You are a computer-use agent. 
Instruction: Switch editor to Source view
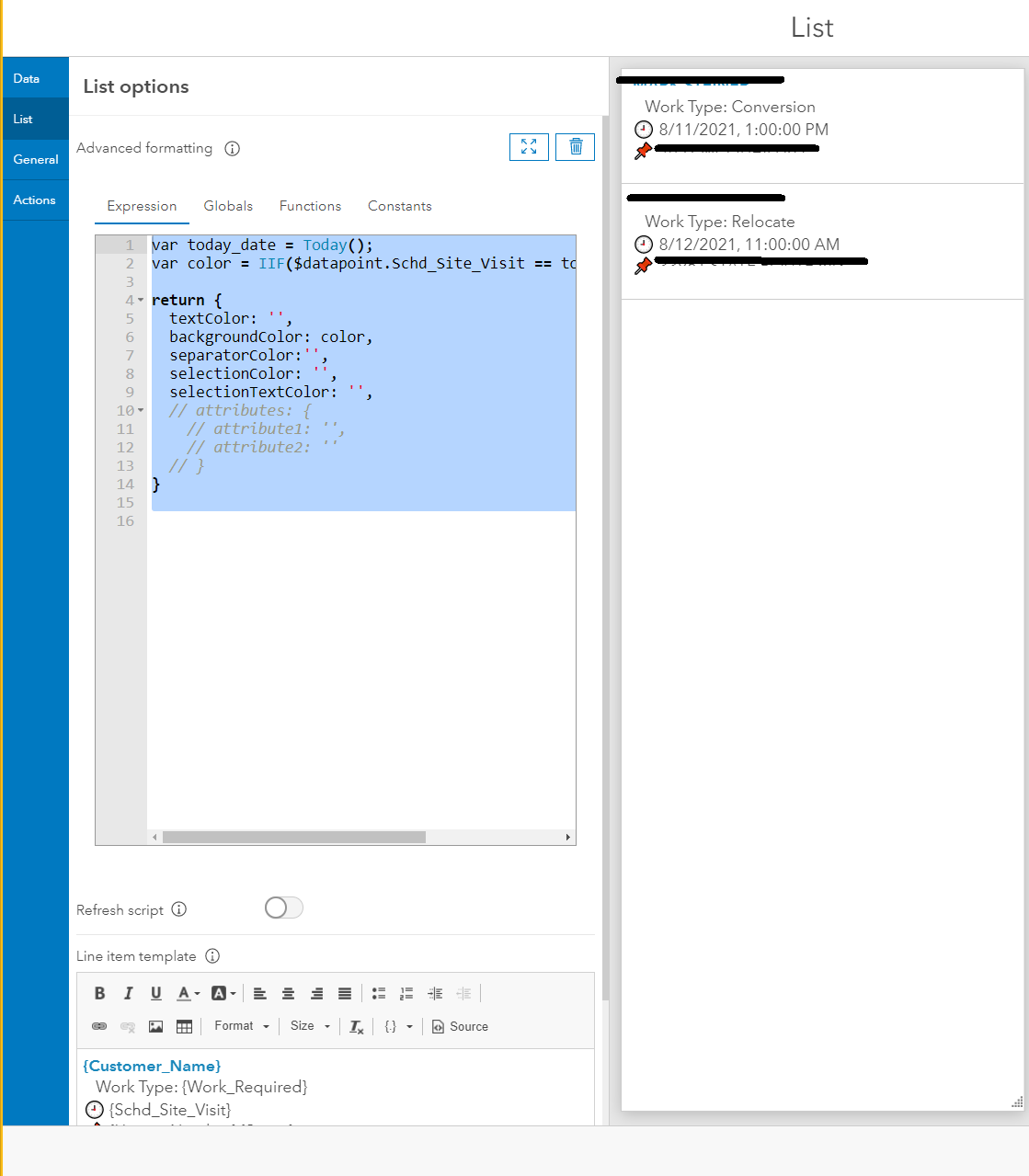tap(460, 1026)
